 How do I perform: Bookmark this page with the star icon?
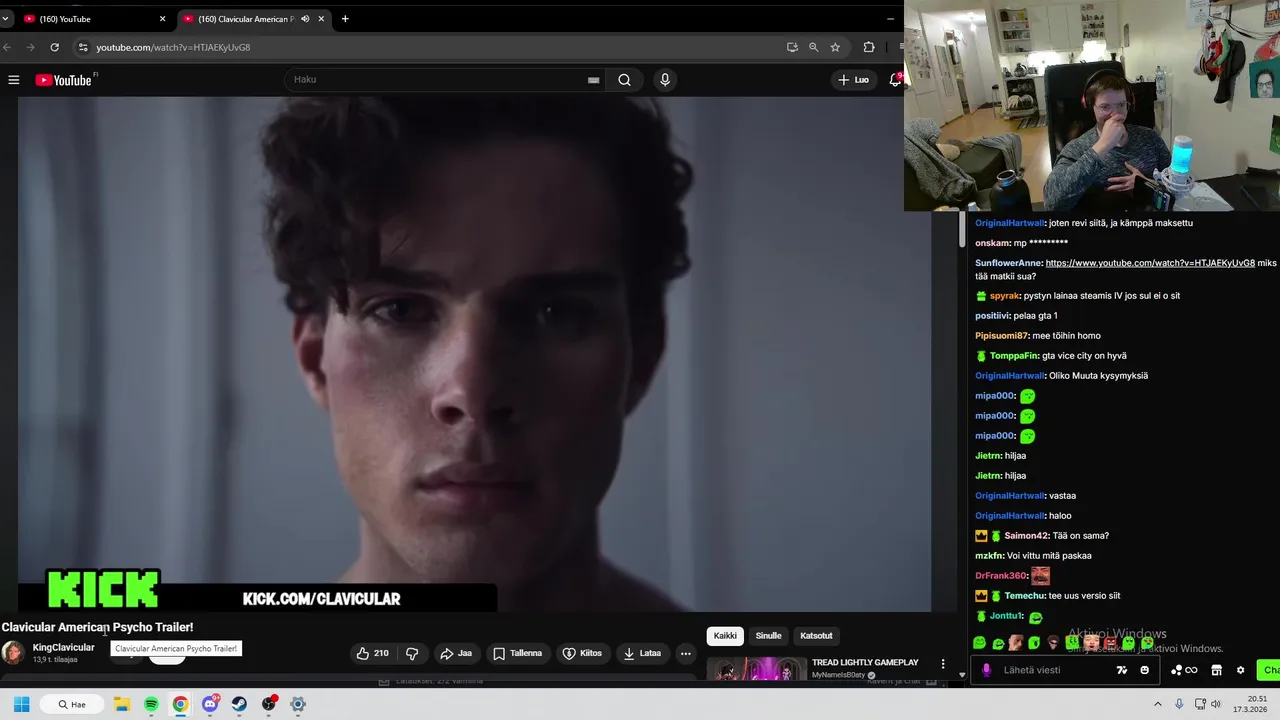(x=835, y=47)
